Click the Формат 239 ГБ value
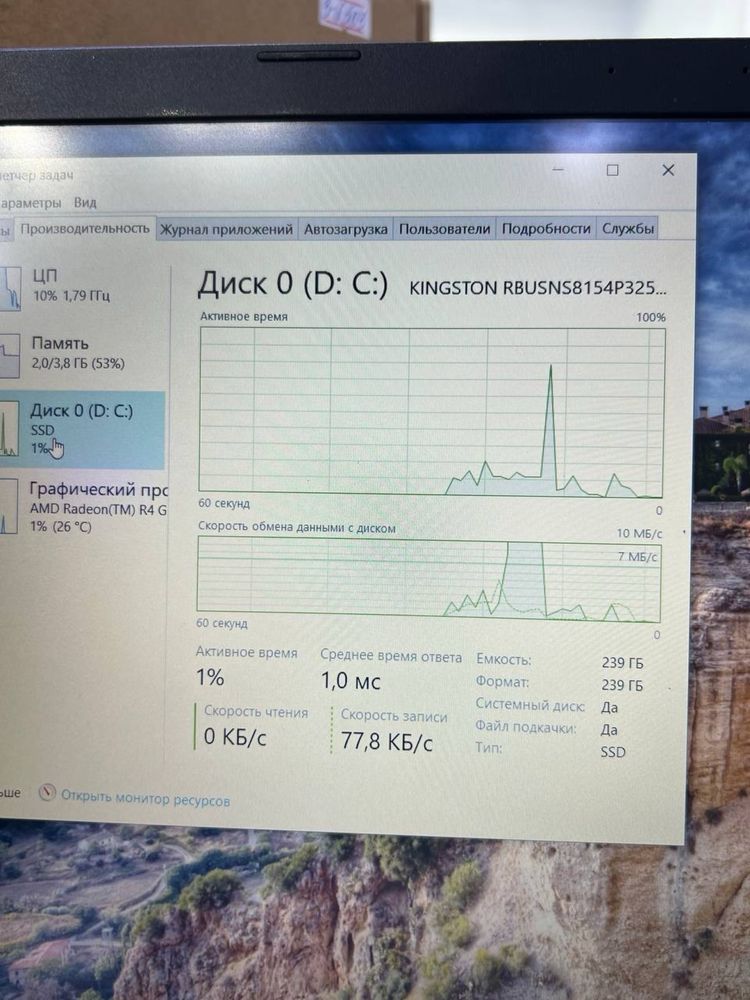 pos(622,686)
